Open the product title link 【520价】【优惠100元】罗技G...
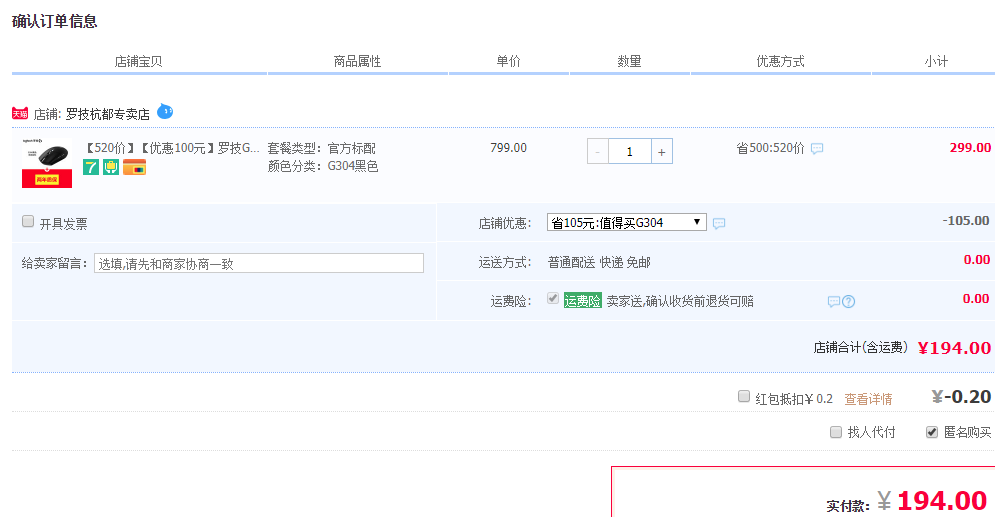This screenshot has width=995, height=517. click(x=171, y=148)
